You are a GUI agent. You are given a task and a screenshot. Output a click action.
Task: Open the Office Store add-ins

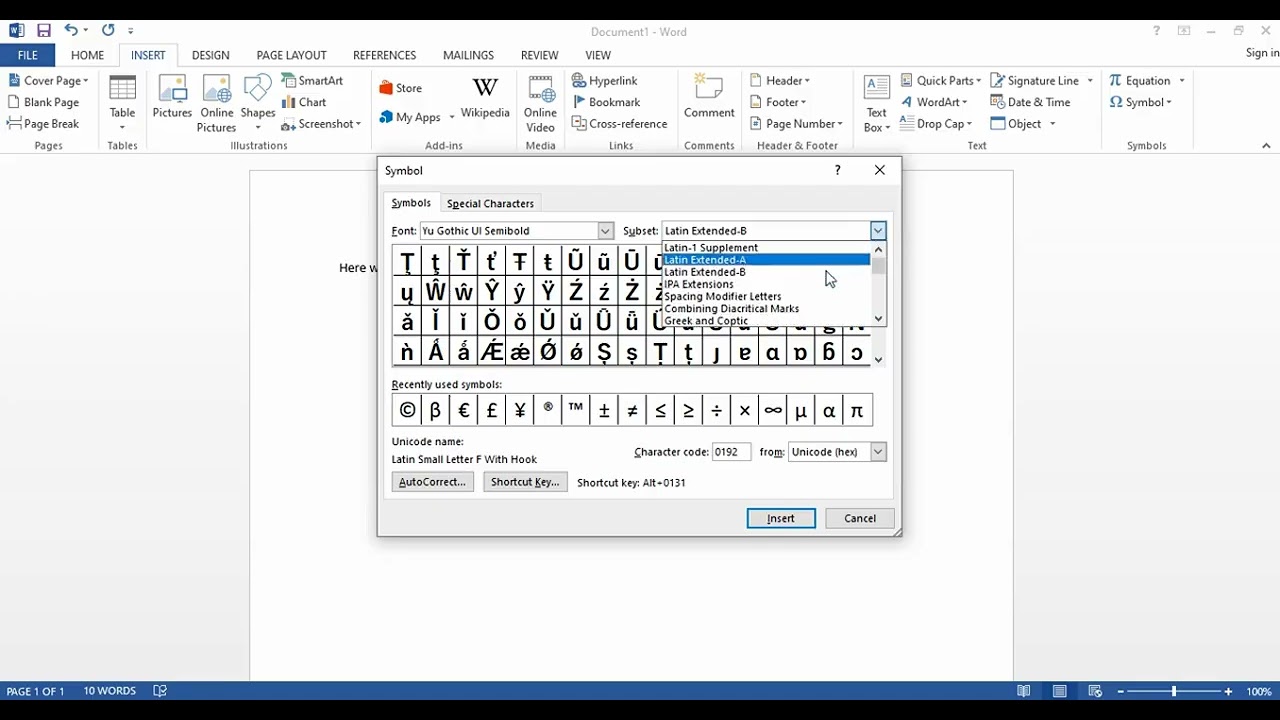tap(400, 88)
